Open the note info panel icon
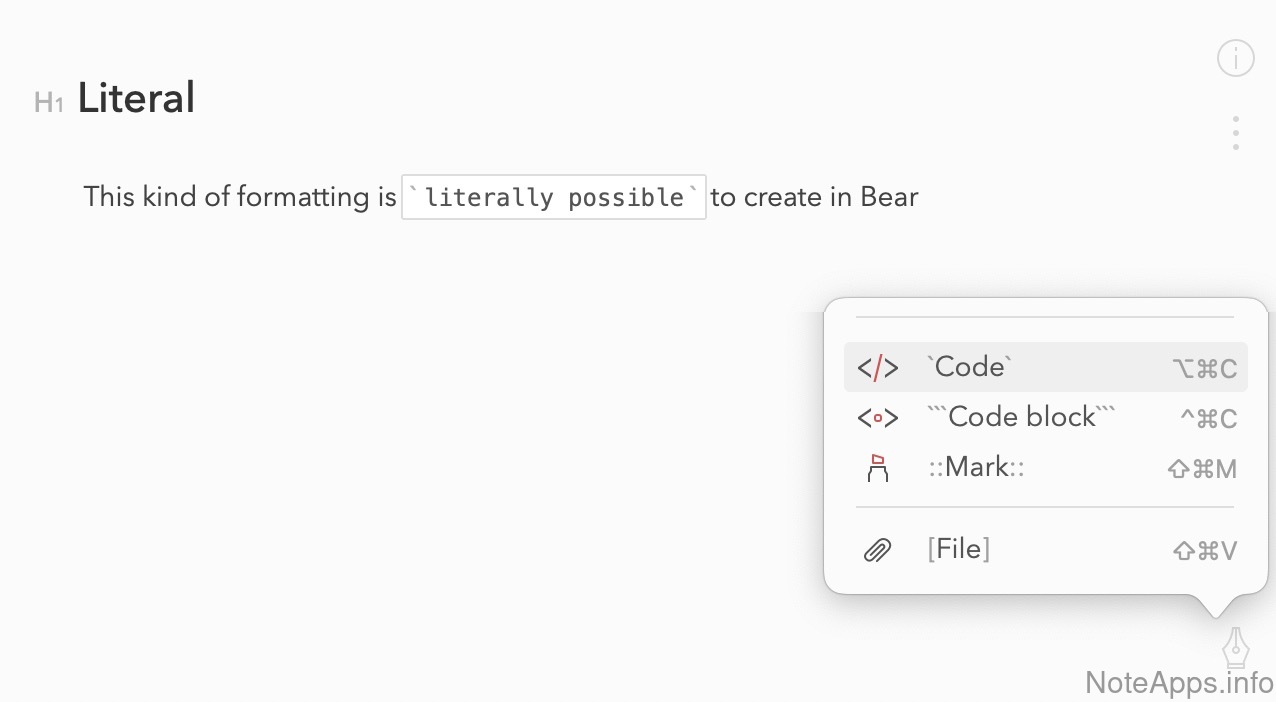Screen dimensions: 1276x702 (1235, 58)
